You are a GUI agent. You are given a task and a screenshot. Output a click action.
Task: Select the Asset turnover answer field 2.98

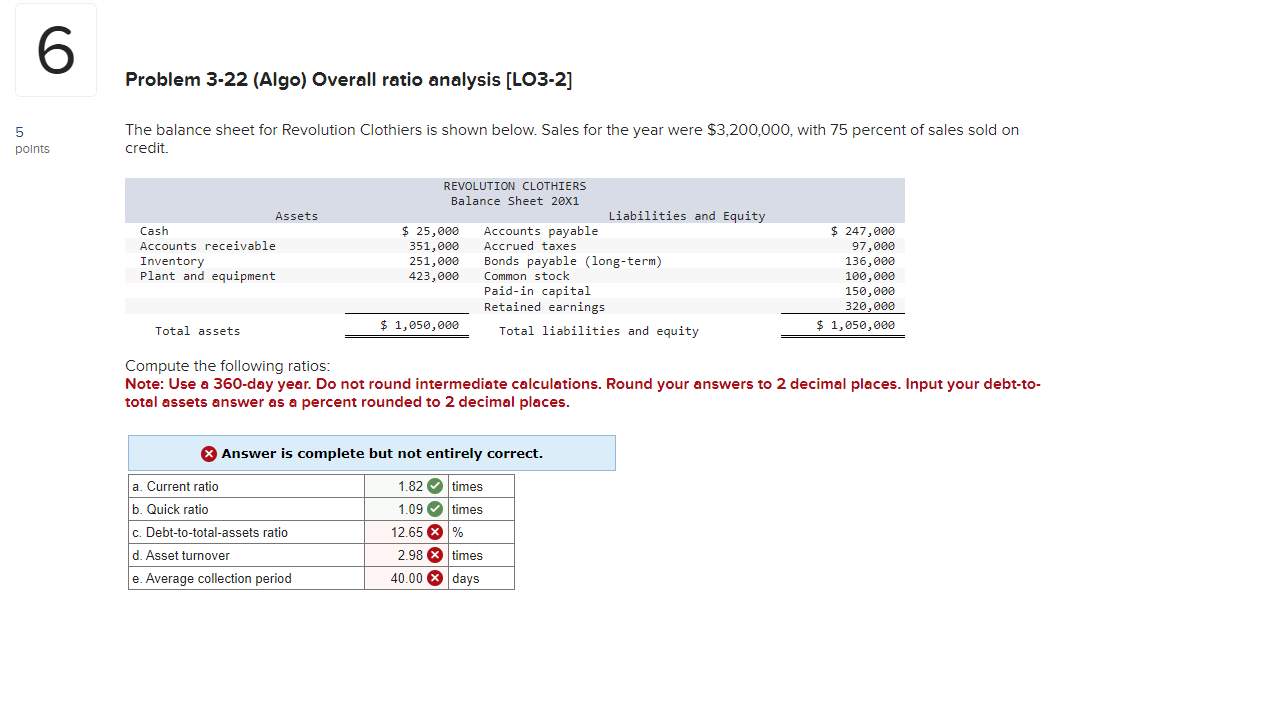[406, 555]
